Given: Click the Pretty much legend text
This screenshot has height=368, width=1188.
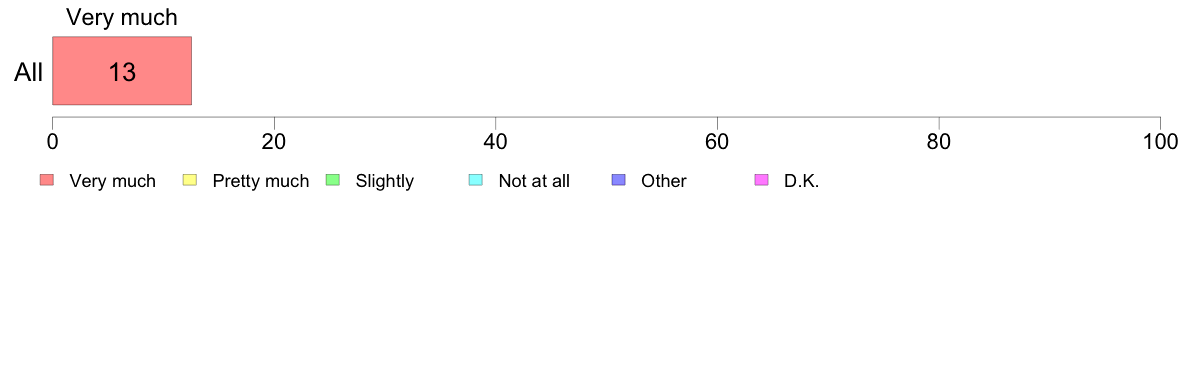Looking at the screenshot, I should pos(261,181).
